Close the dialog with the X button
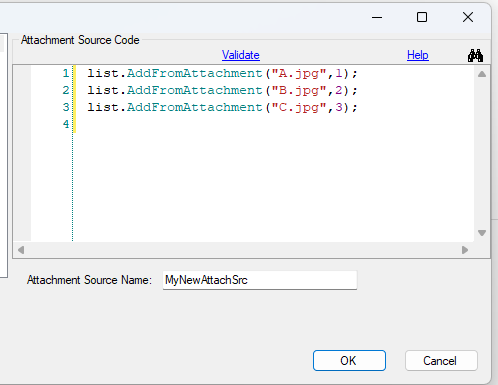 click(468, 17)
